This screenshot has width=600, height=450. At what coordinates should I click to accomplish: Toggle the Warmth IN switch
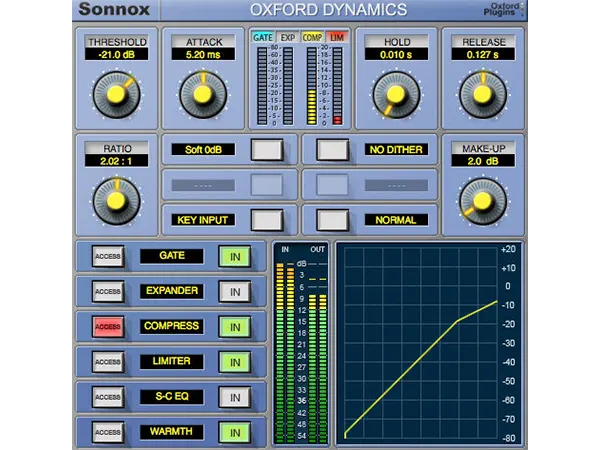[235, 432]
